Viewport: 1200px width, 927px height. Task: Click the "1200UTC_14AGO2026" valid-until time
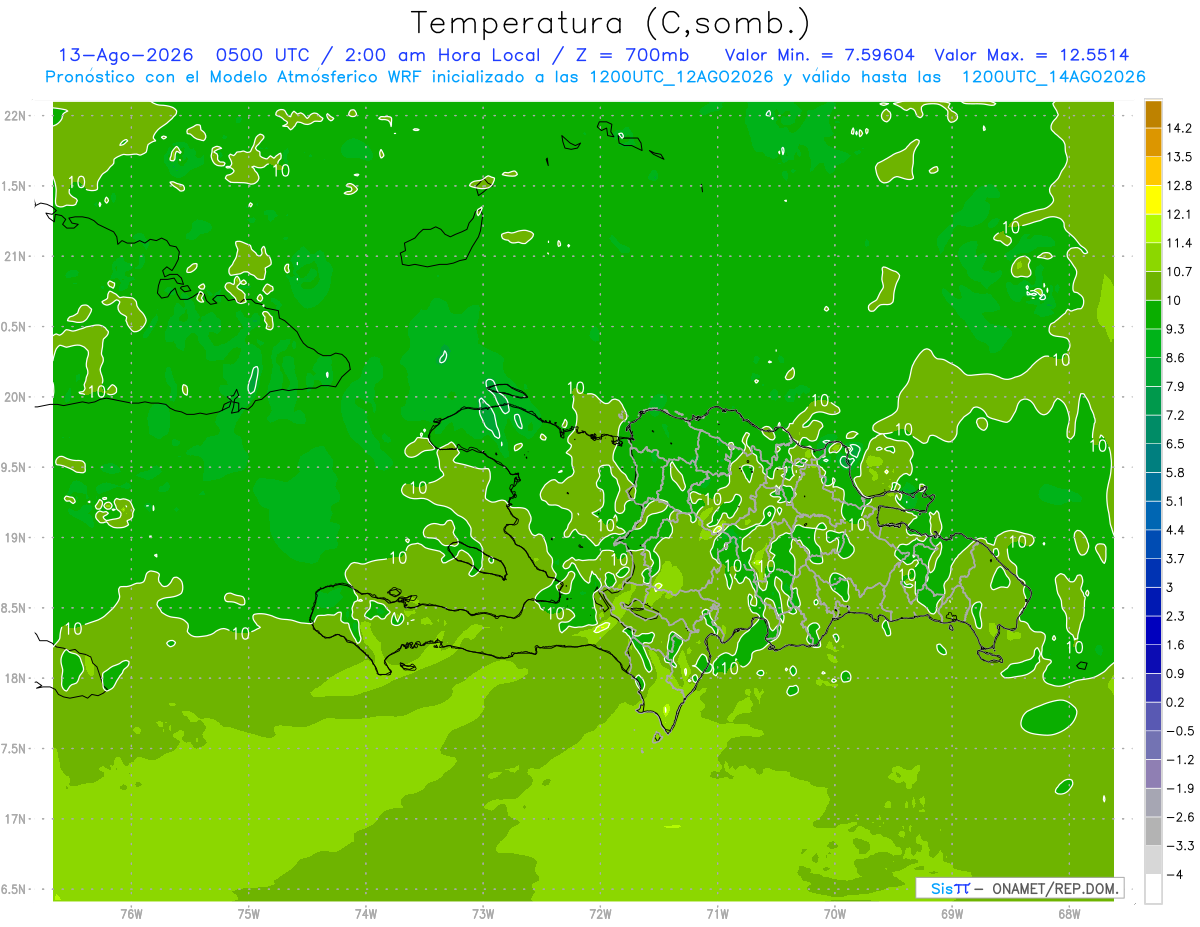[x=1053, y=77]
